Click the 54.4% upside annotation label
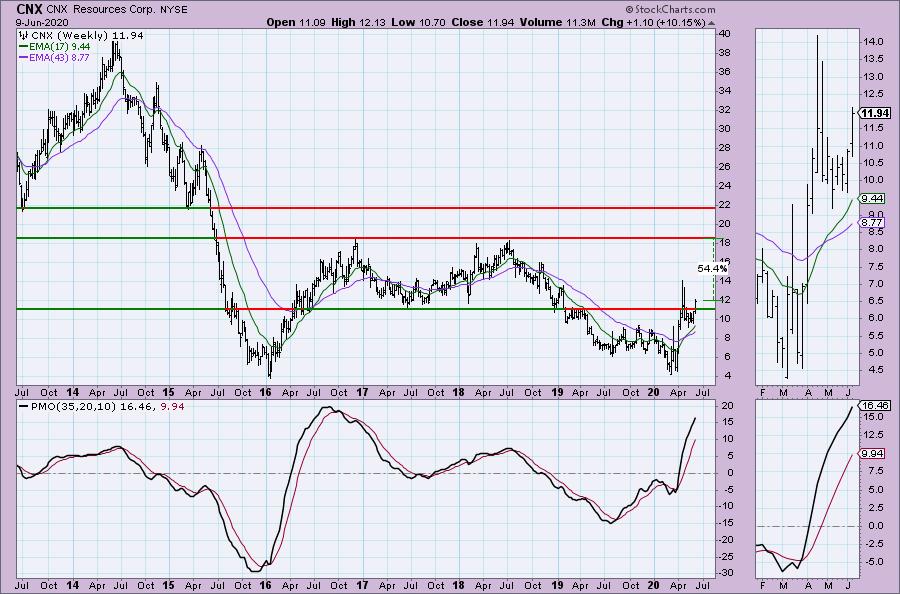Screen dimensions: 900x594 (713, 268)
